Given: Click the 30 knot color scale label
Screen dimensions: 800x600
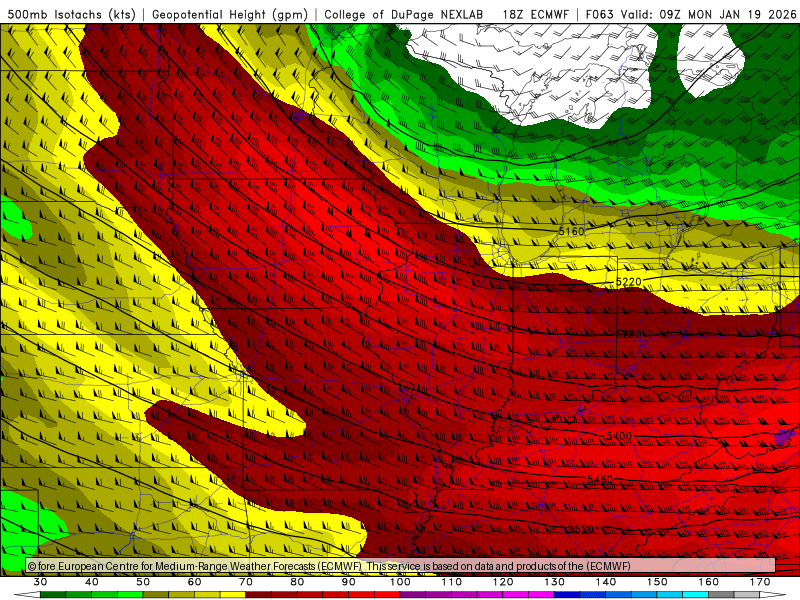Looking at the screenshot, I should coord(40,582).
